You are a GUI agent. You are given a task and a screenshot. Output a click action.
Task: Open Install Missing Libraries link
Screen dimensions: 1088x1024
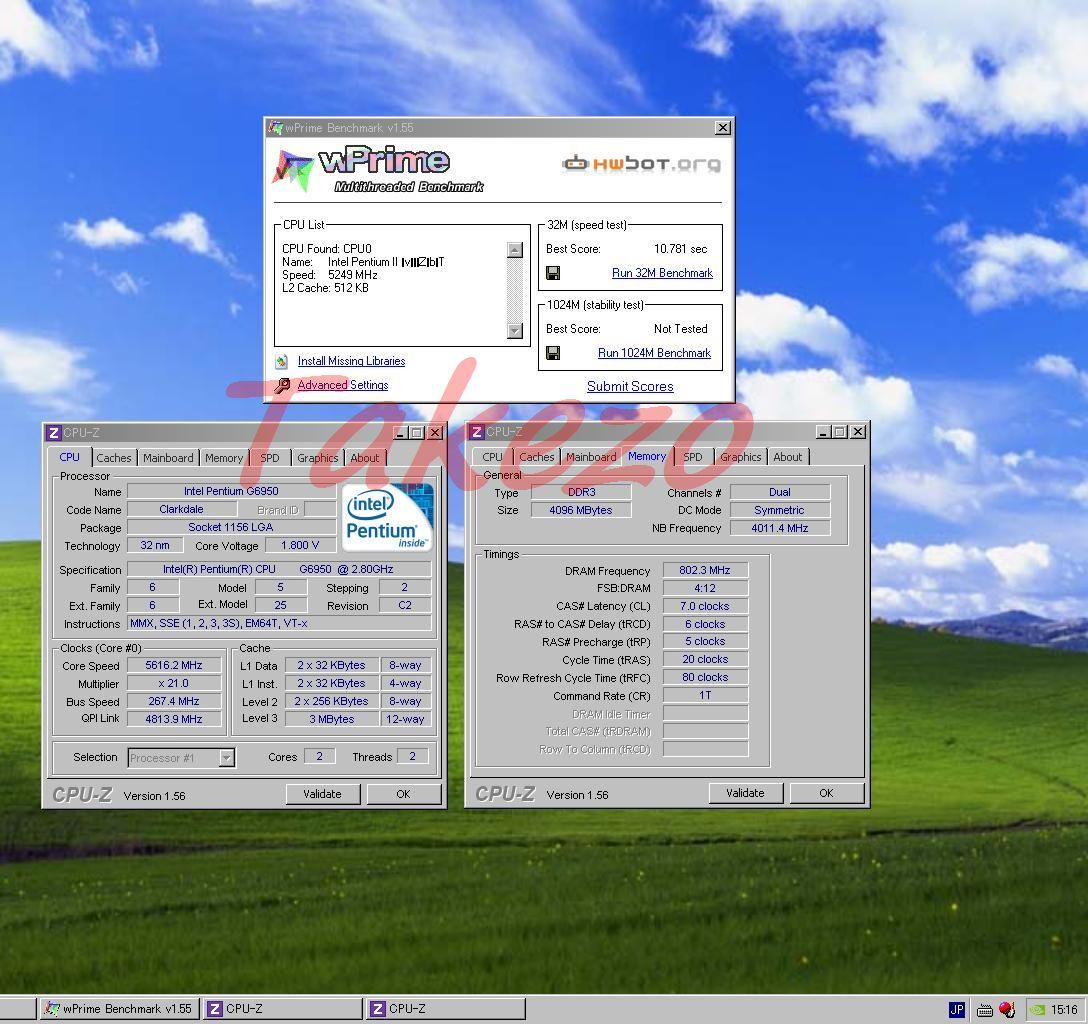click(x=351, y=361)
